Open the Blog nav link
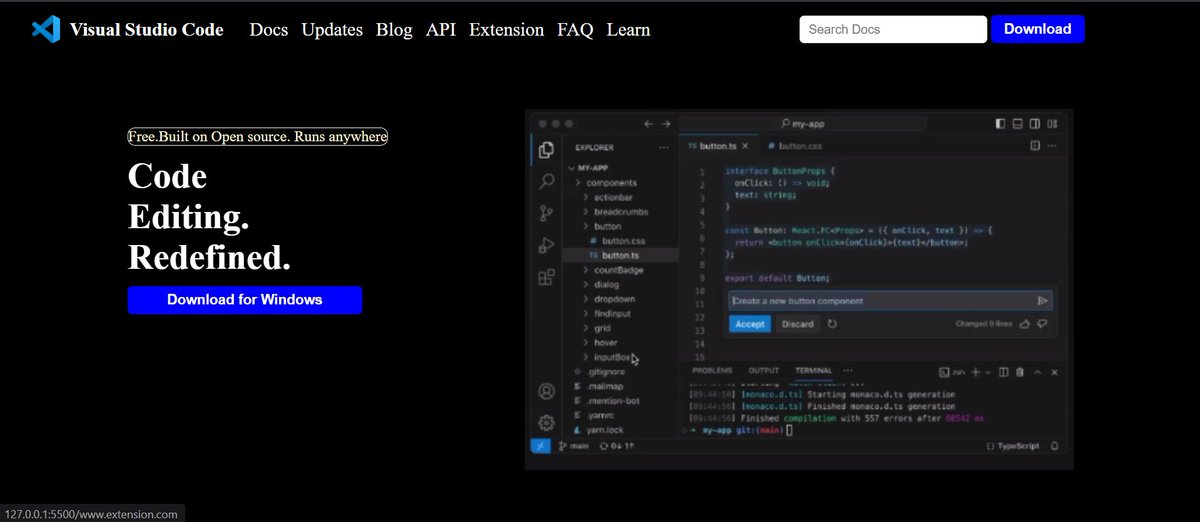1200x522 pixels. coord(394,30)
